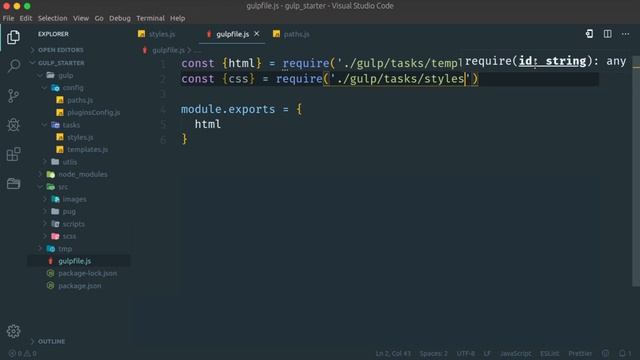The height and width of the screenshot is (360, 640).
Task: Open the Edit menu
Action: coord(26,18)
